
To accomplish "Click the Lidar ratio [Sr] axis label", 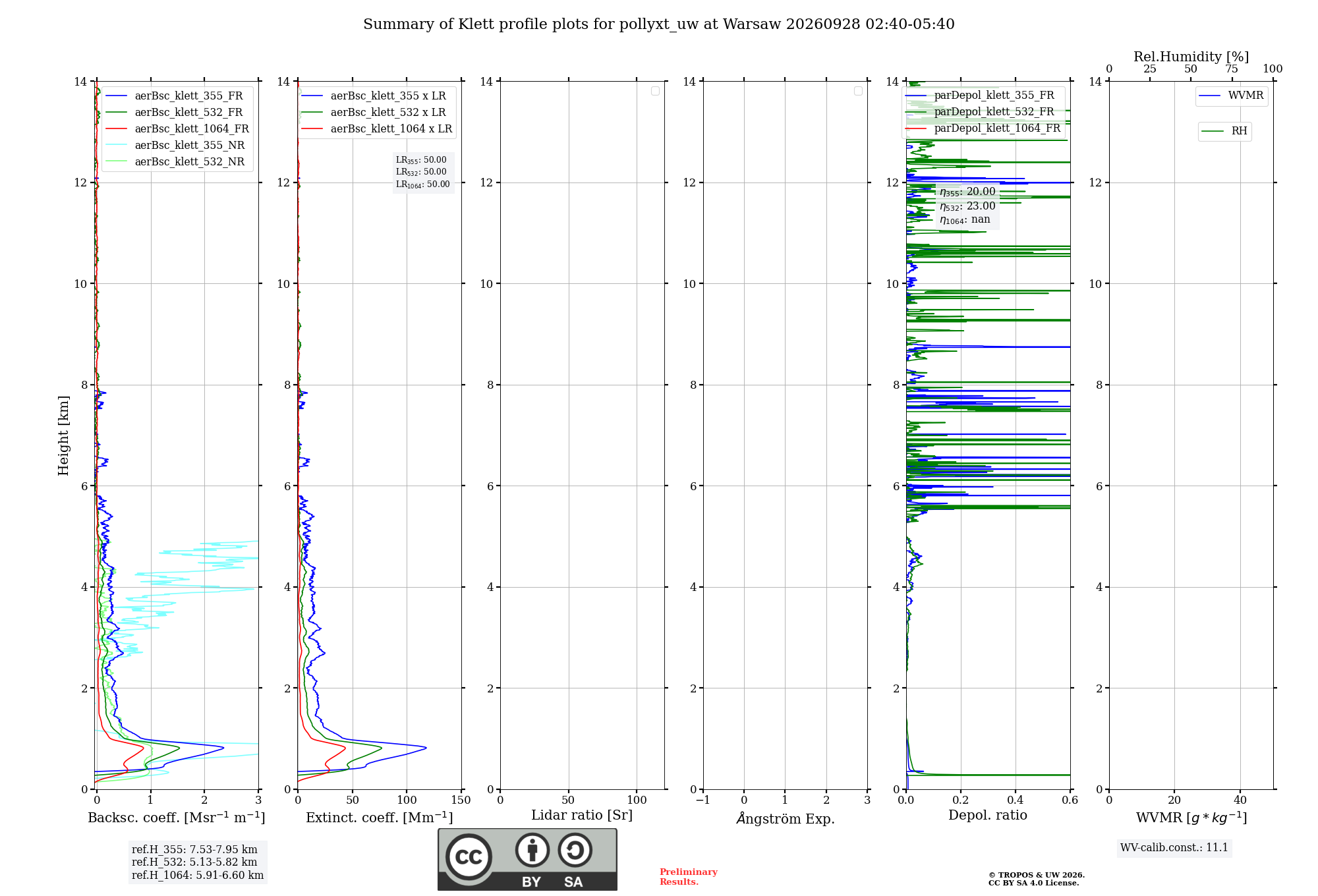I will coord(582,816).
